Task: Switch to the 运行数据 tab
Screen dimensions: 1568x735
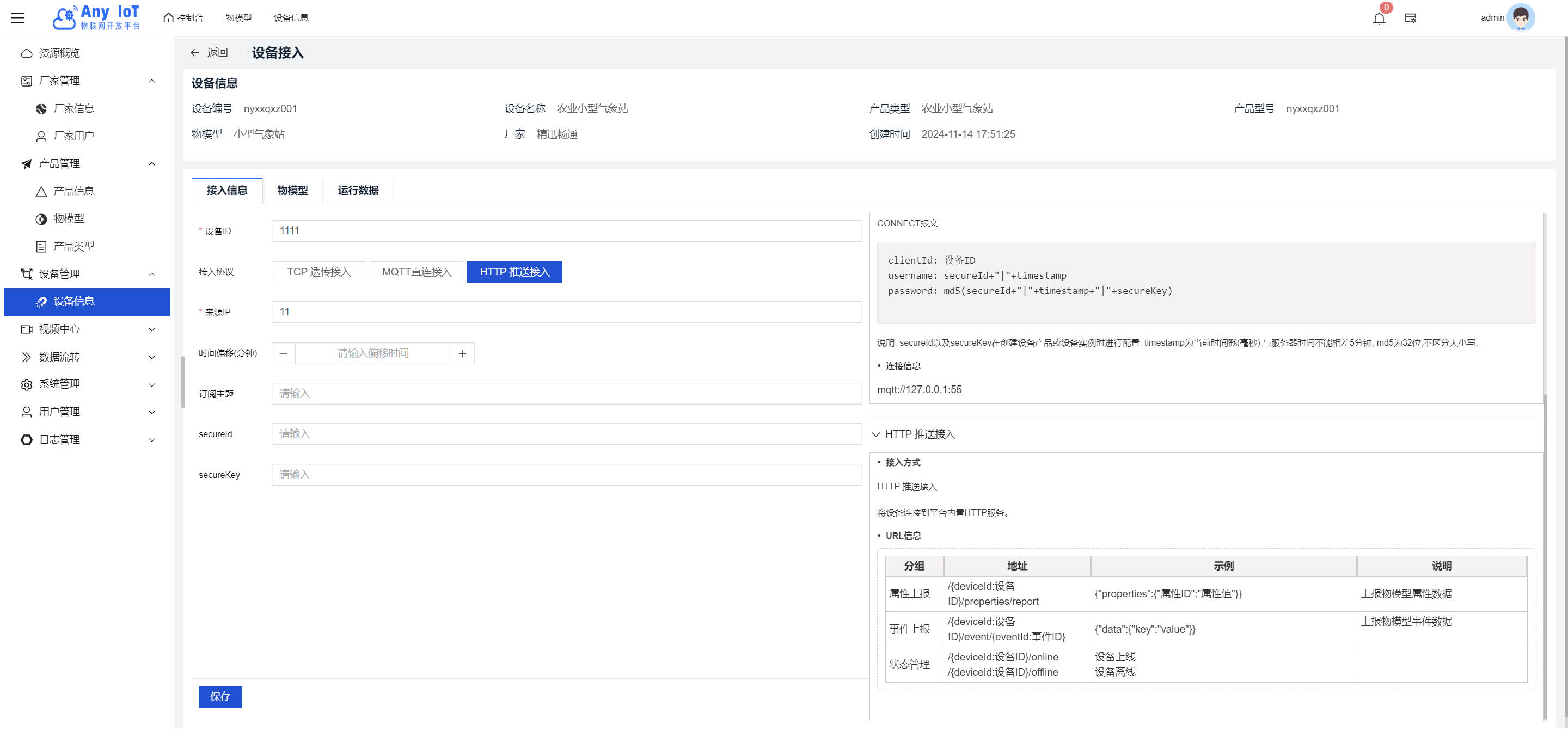Action: coord(358,191)
